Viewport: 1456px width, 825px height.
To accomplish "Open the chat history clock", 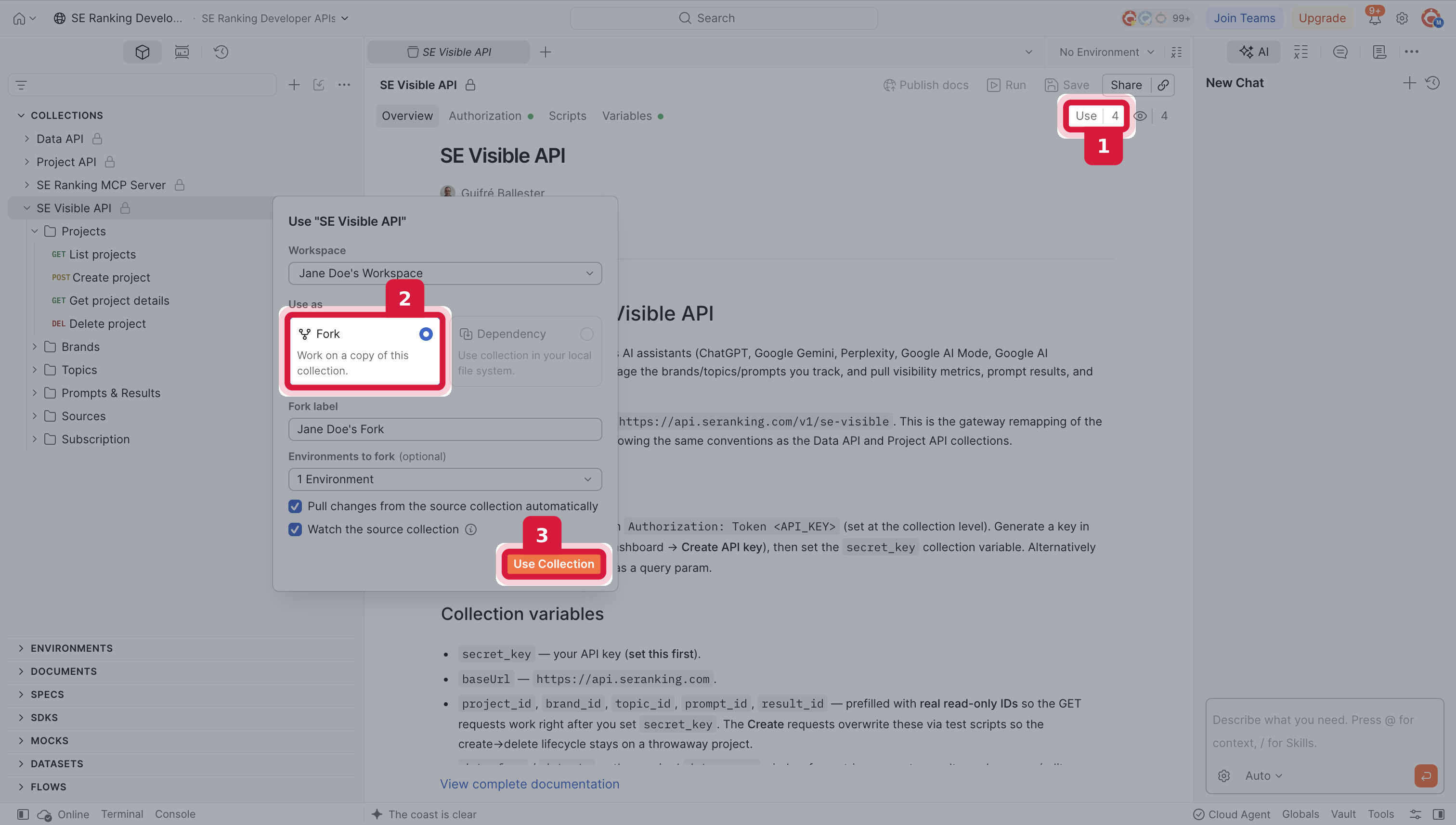I will pyautogui.click(x=1433, y=83).
